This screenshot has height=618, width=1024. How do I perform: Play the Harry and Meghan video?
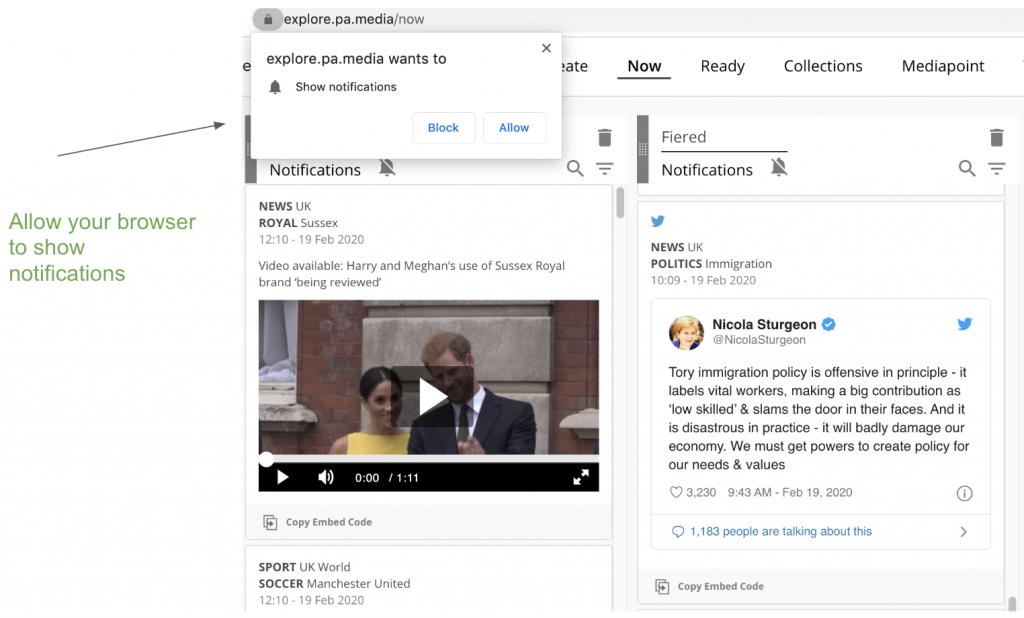(x=431, y=397)
